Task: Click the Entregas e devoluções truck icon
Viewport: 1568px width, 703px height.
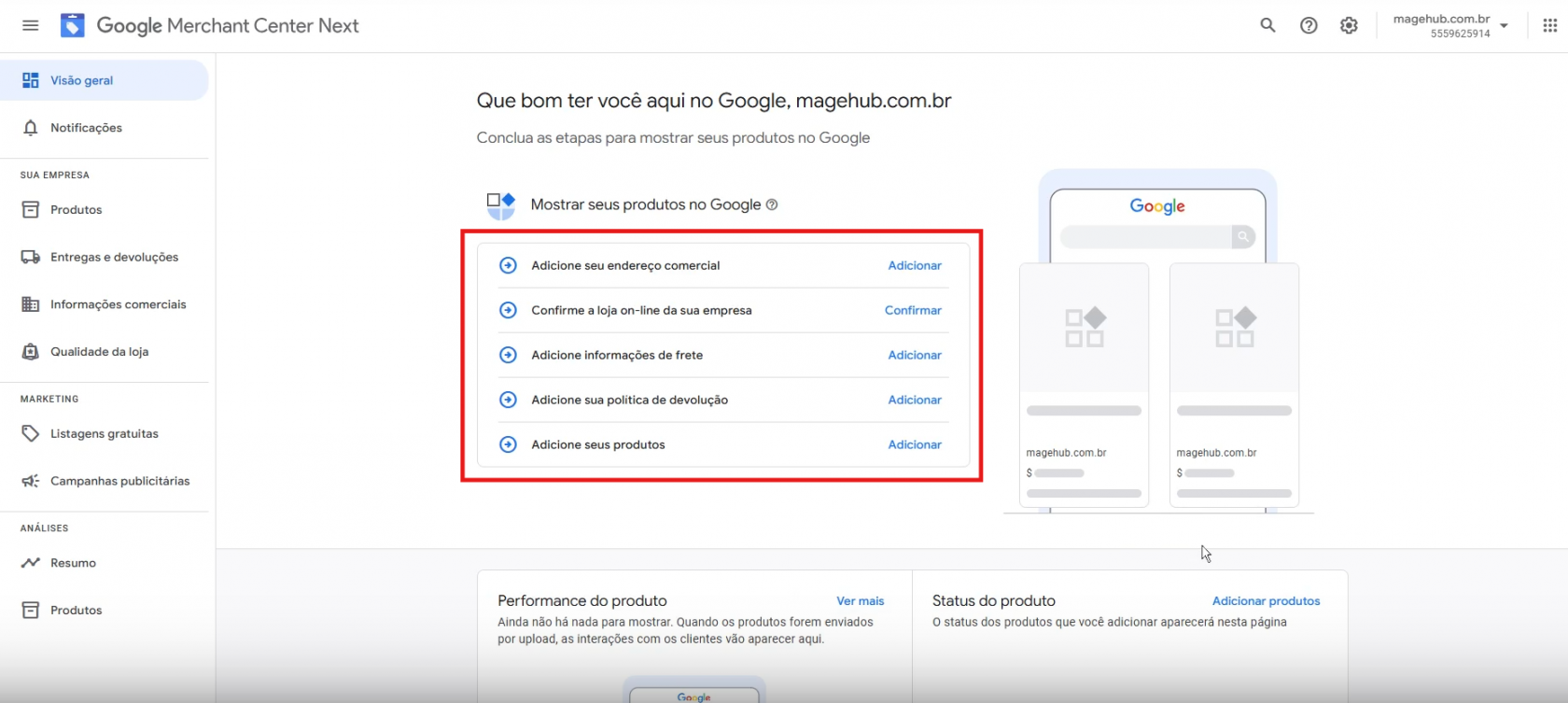Action: pos(31,257)
